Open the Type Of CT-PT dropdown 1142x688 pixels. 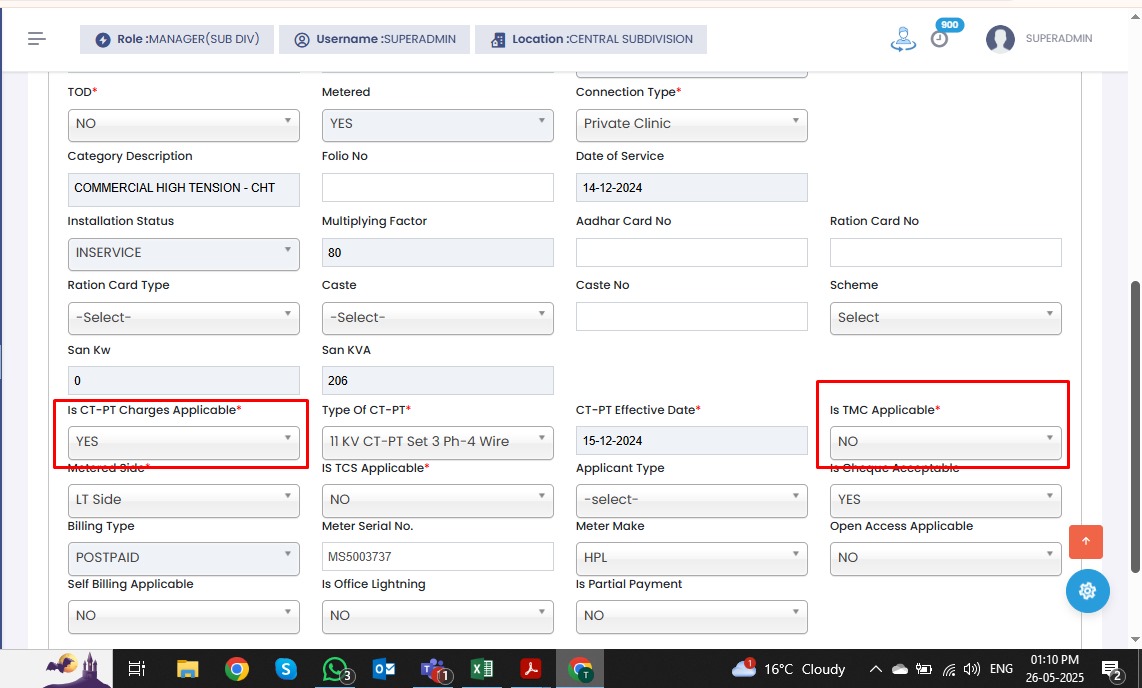pyautogui.click(x=438, y=442)
